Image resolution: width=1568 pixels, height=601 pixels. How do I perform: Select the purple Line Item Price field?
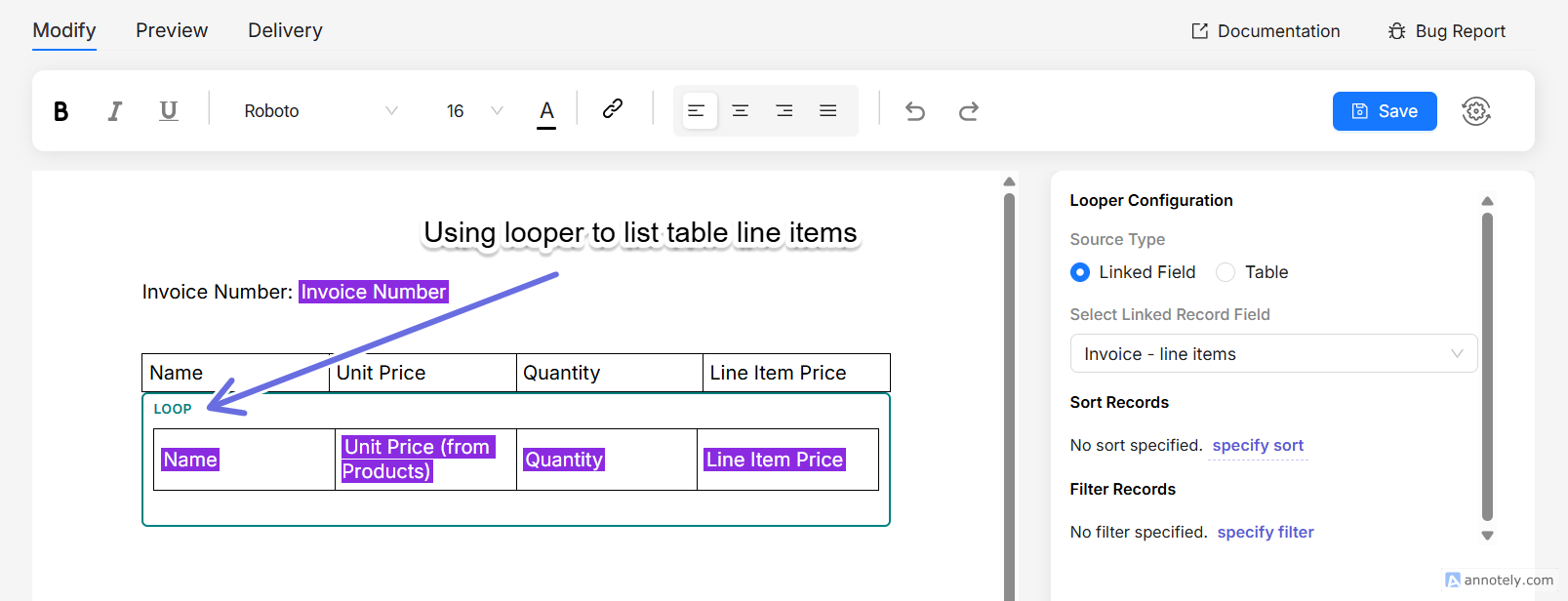[775, 460]
